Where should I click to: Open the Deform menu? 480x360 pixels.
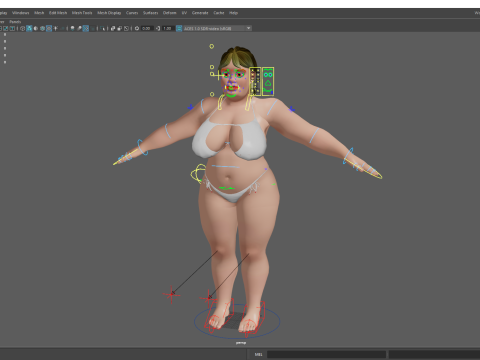tap(169, 13)
